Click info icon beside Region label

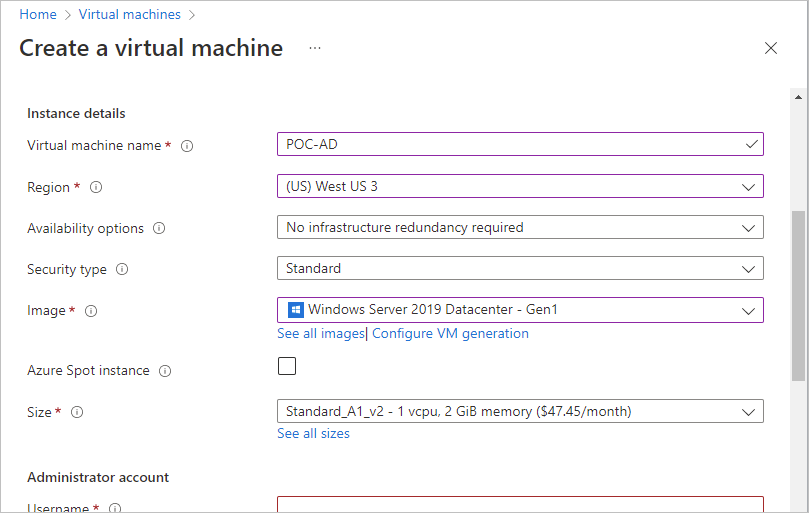(x=96, y=187)
